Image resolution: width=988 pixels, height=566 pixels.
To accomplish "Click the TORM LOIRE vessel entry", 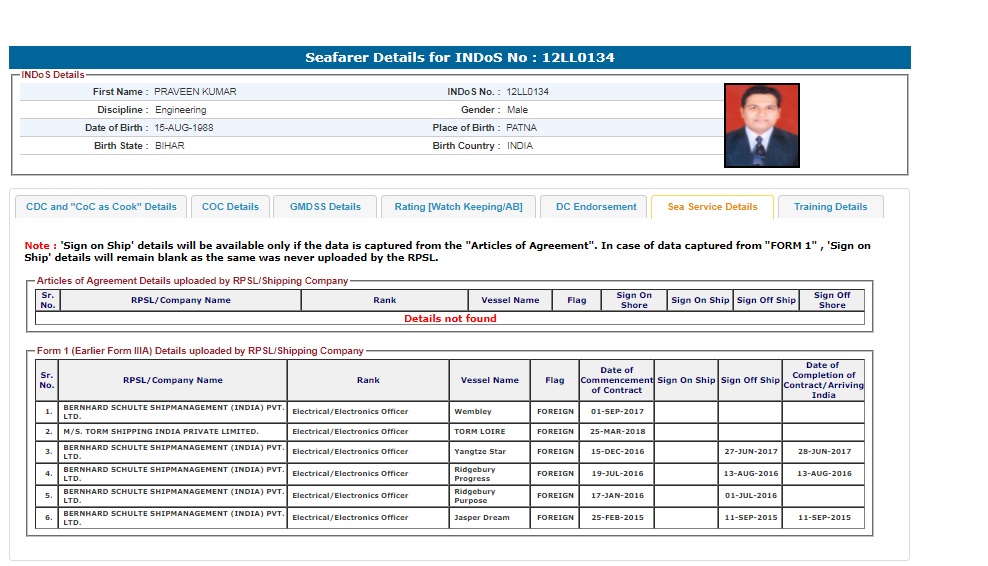I will (x=489, y=432).
